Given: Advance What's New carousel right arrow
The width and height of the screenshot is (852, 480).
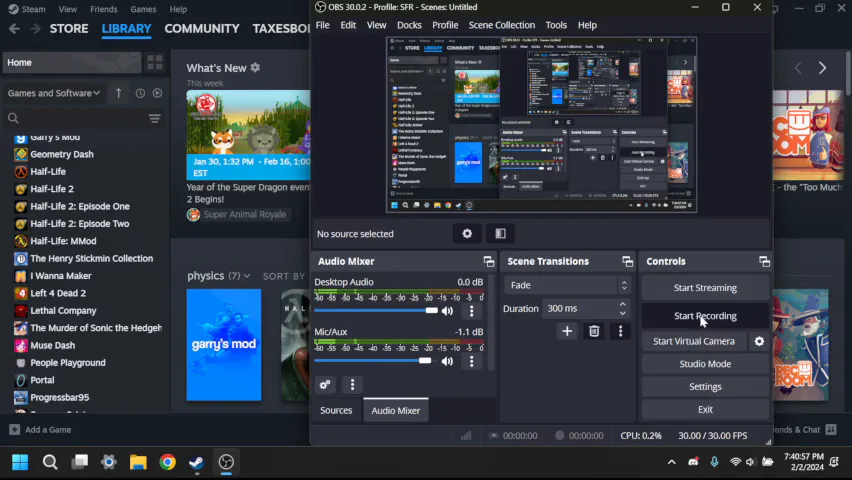Looking at the screenshot, I should tap(822, 68).
